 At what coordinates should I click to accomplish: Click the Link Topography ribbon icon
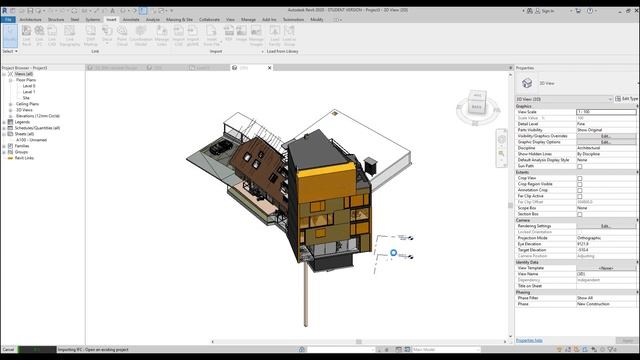[x=70, y=36]
